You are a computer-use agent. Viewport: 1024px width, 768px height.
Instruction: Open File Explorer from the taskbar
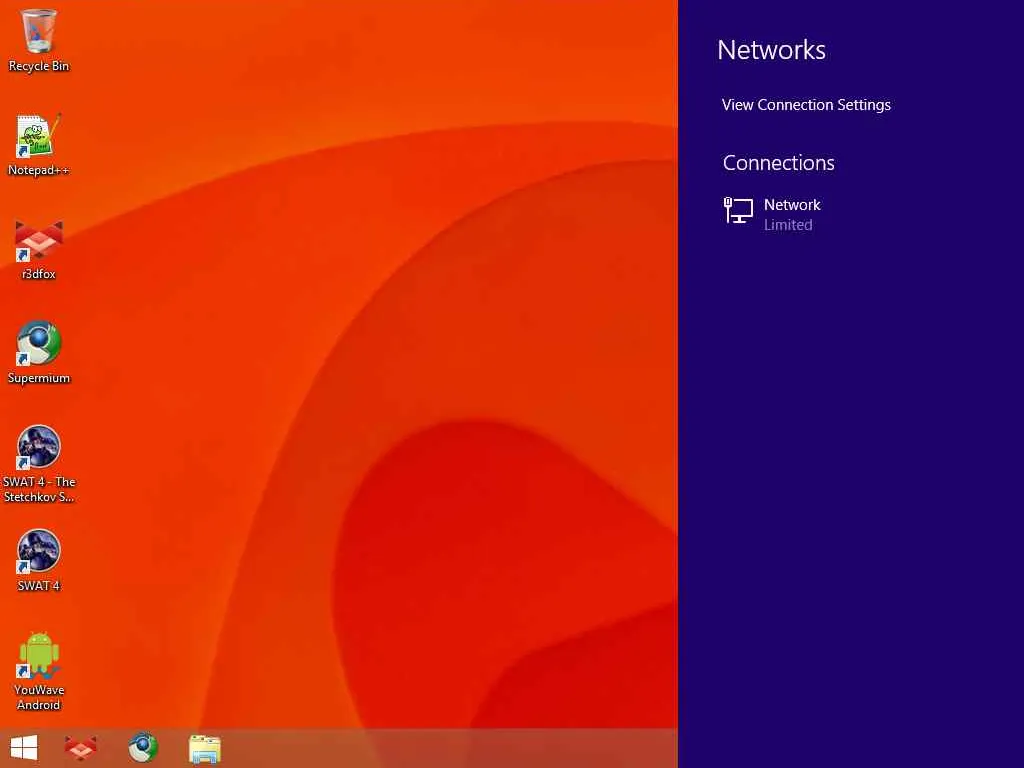(204, 748)
